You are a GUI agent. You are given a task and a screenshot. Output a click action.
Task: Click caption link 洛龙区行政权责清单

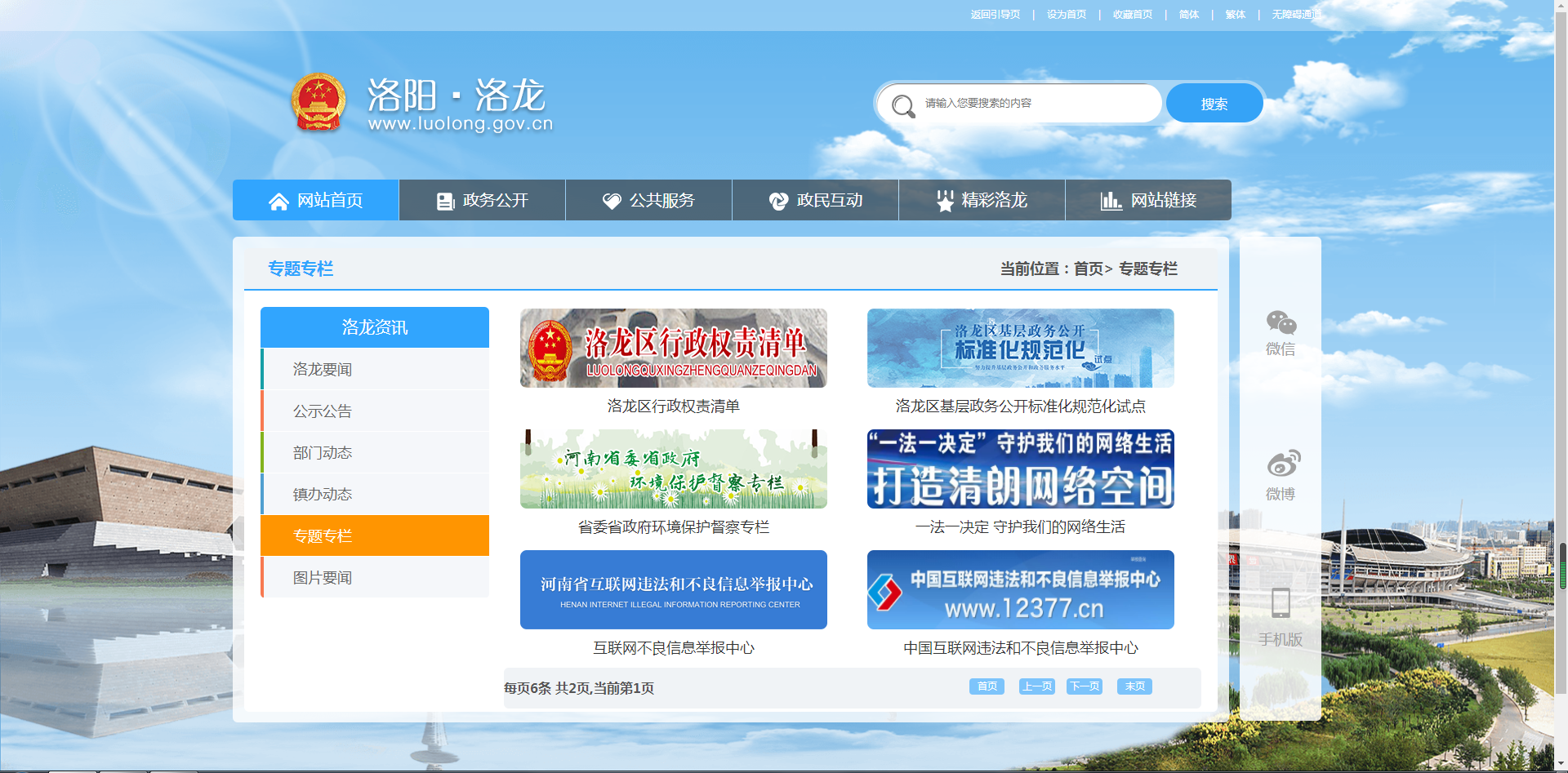coord(674,406)
